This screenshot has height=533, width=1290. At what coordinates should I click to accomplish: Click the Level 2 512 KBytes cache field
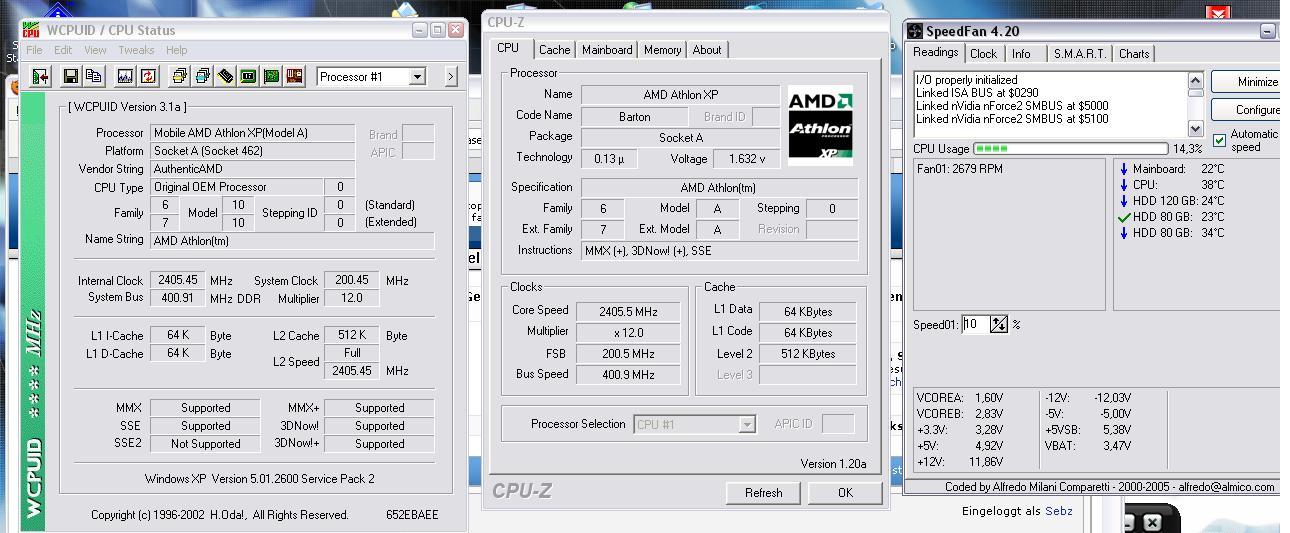click(809, 354)
